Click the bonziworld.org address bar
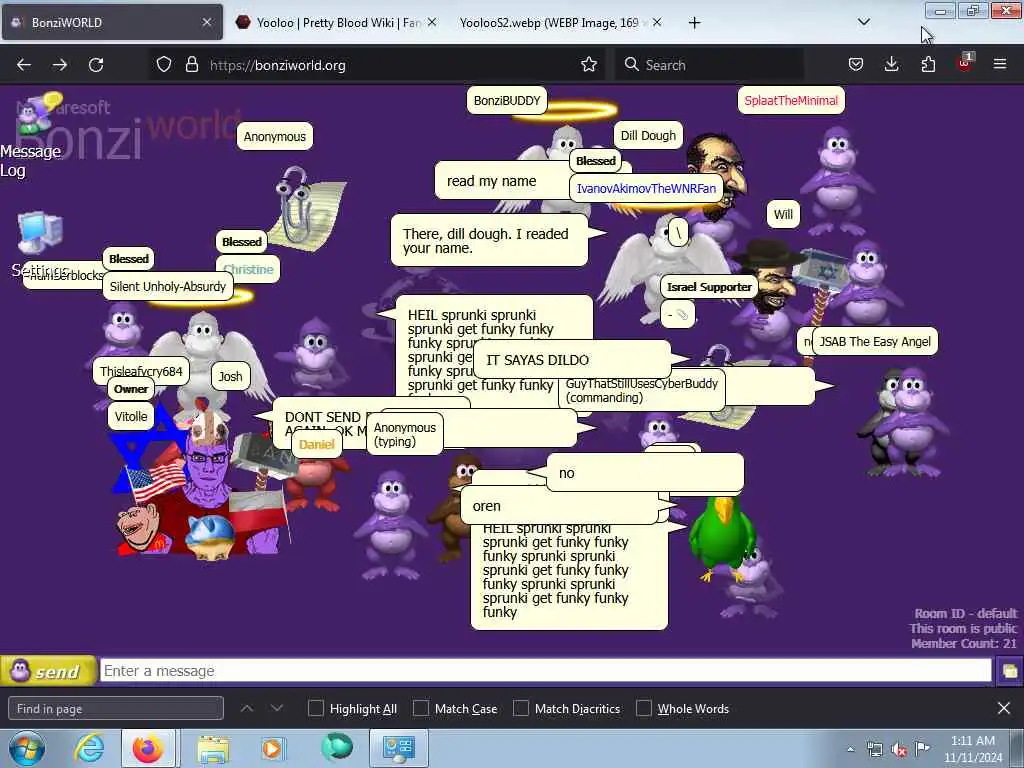This screenshot has width=1024, height=768. (376, 65)
